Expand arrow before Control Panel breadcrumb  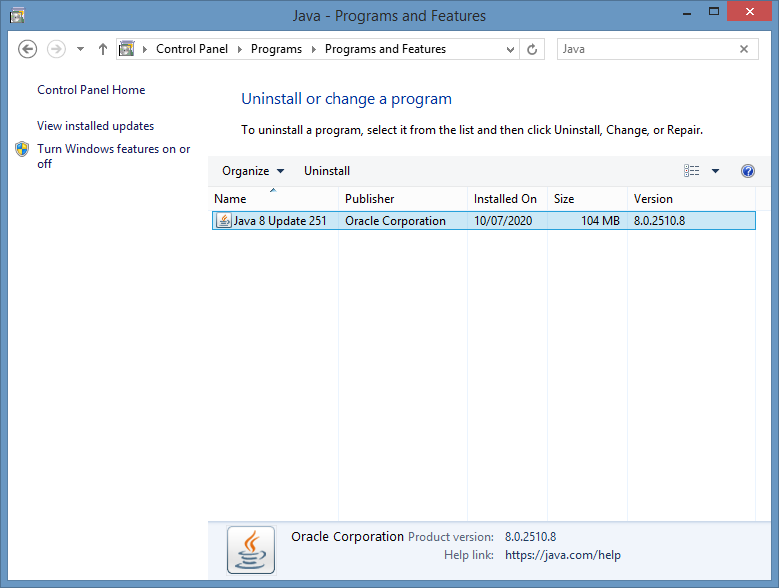coord(145,49)
